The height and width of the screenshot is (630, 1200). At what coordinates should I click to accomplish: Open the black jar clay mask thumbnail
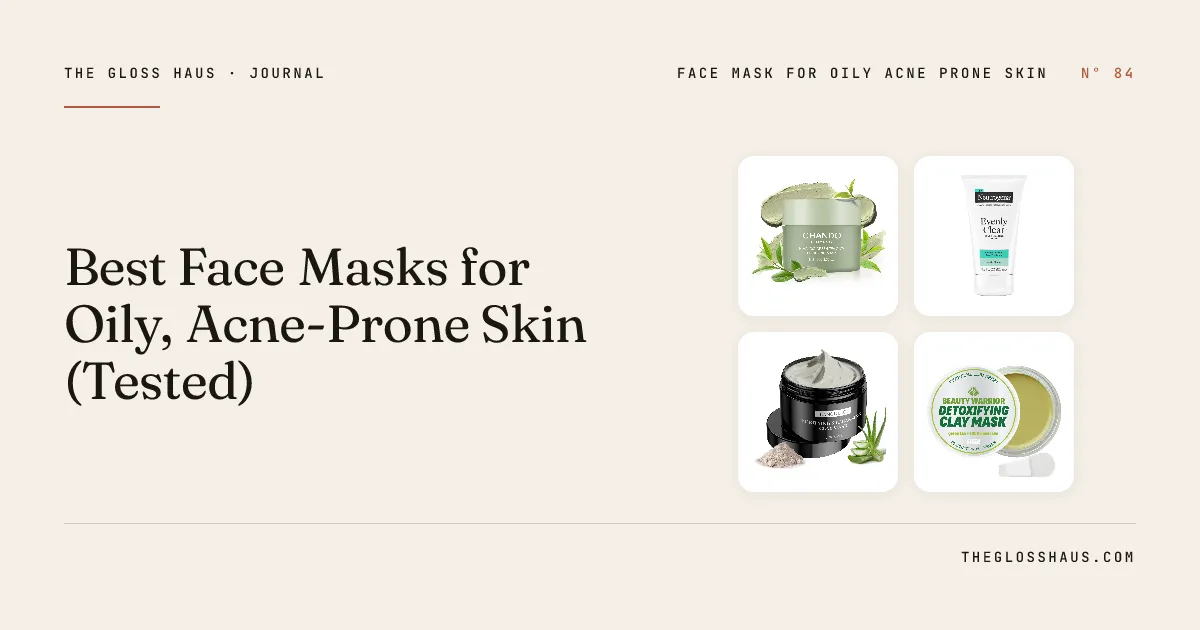click(x=818, y=412)
